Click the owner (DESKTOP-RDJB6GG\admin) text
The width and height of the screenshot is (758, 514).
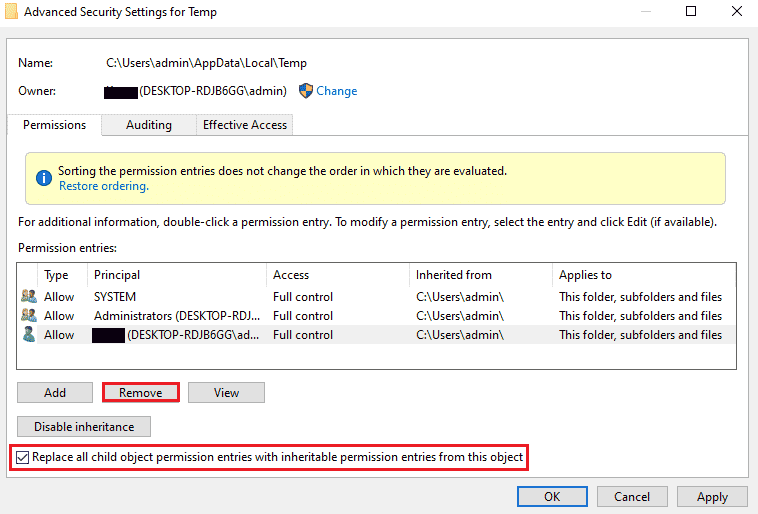point(213,91)
